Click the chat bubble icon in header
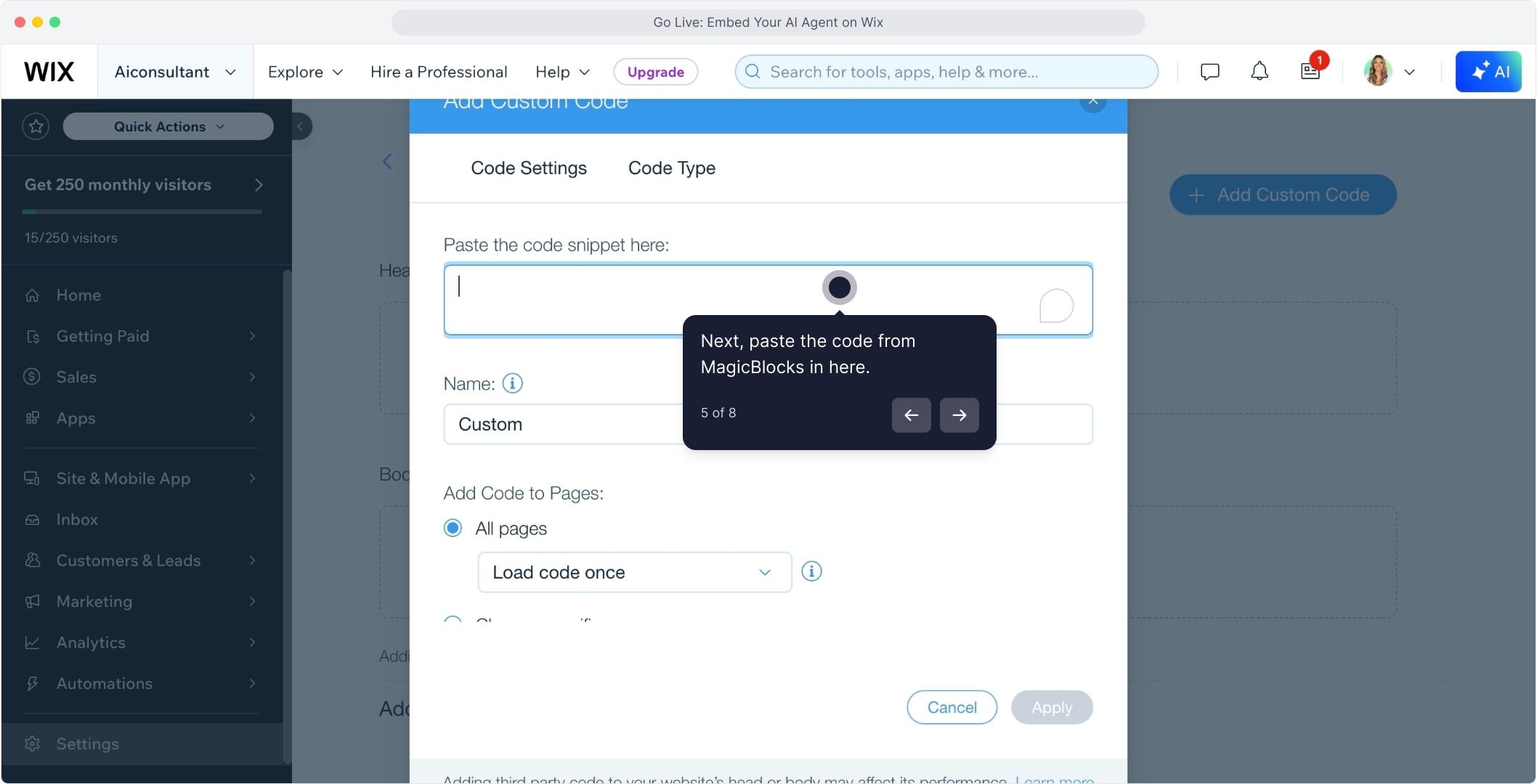This screenshot has width=1537, height=784. tap(1209, 72)
